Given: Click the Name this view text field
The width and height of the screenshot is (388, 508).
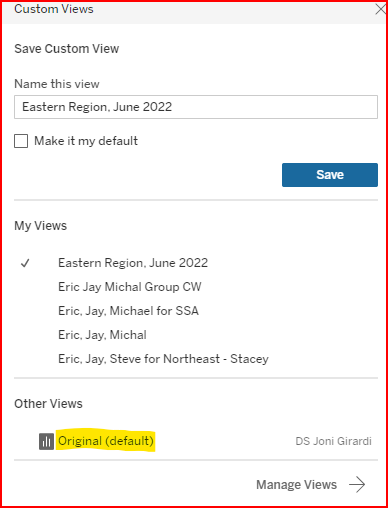Looking at the screenshot, I should pos(196,107).
